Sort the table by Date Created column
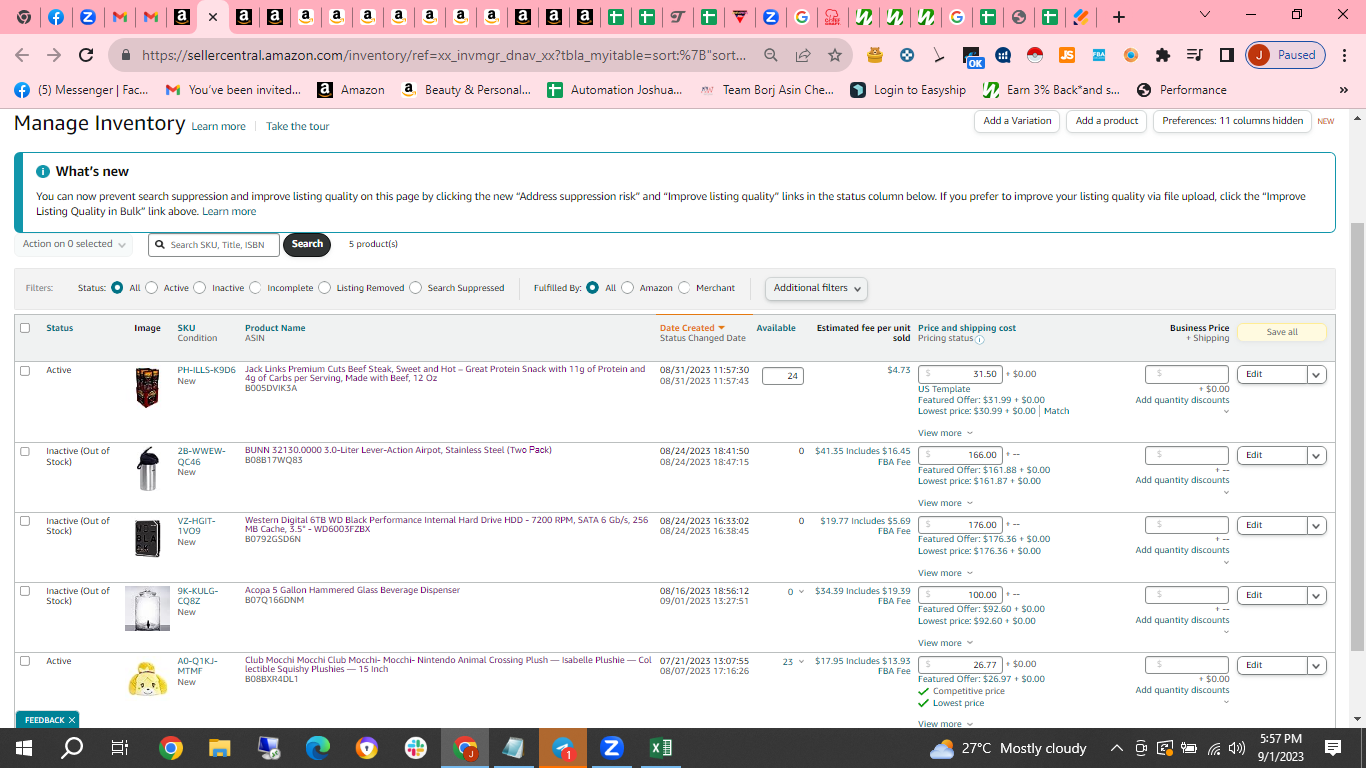This screenshot has width=1366, height=768. 692,328
